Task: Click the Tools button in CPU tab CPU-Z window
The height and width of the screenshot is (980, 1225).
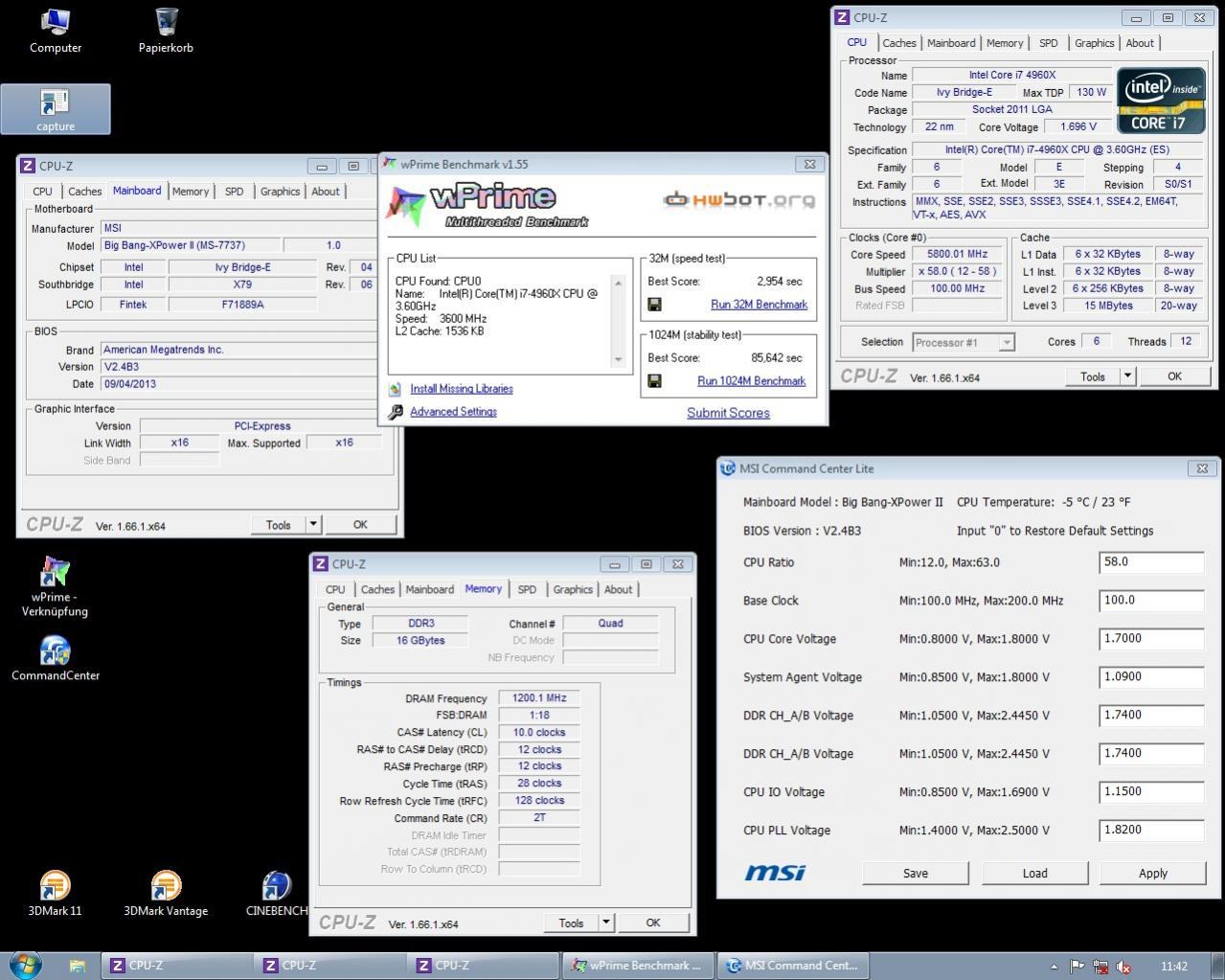Action: click(x=1093, y=376)
